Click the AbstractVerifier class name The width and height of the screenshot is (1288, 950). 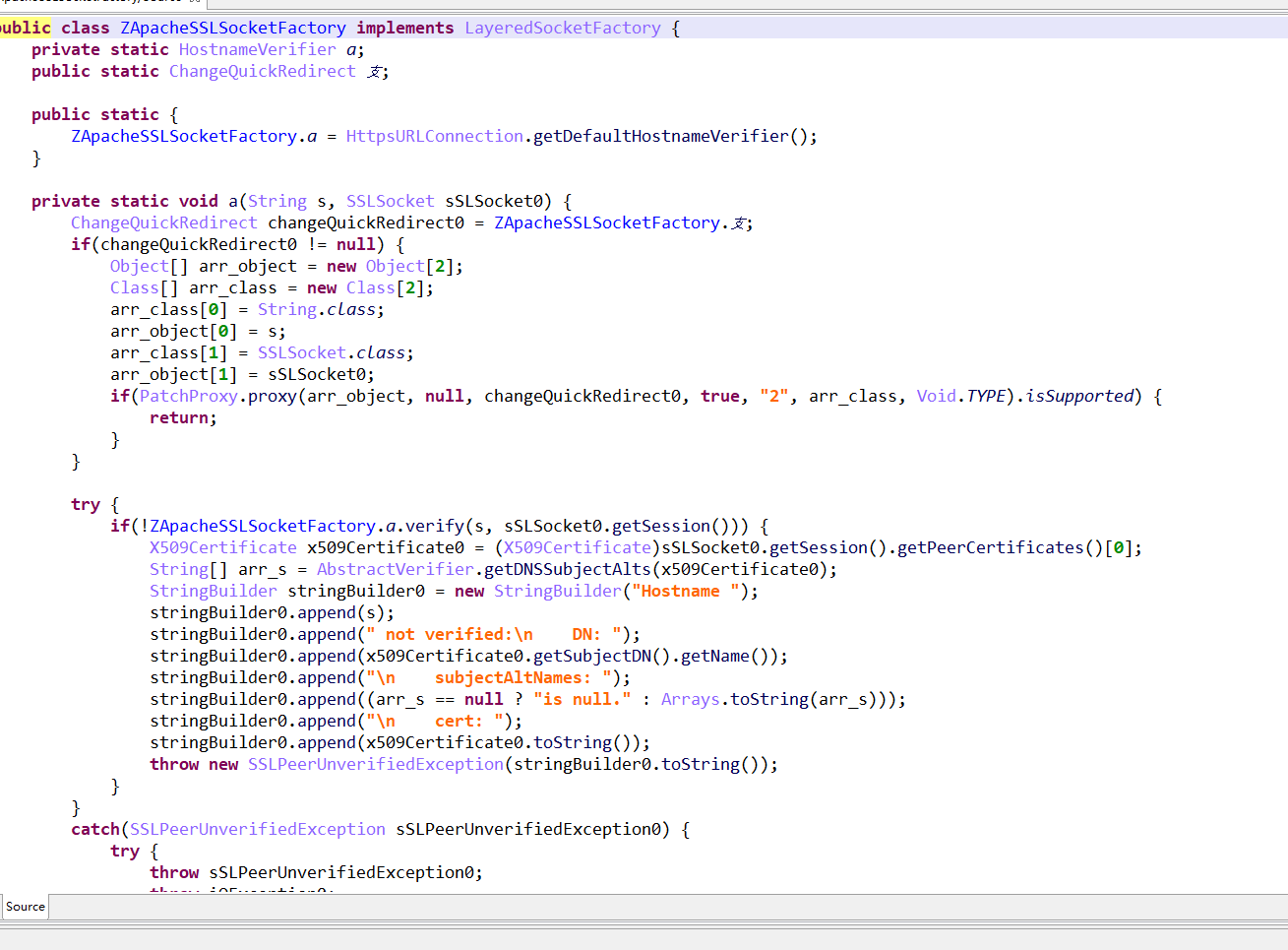click(x=395, y=569)
